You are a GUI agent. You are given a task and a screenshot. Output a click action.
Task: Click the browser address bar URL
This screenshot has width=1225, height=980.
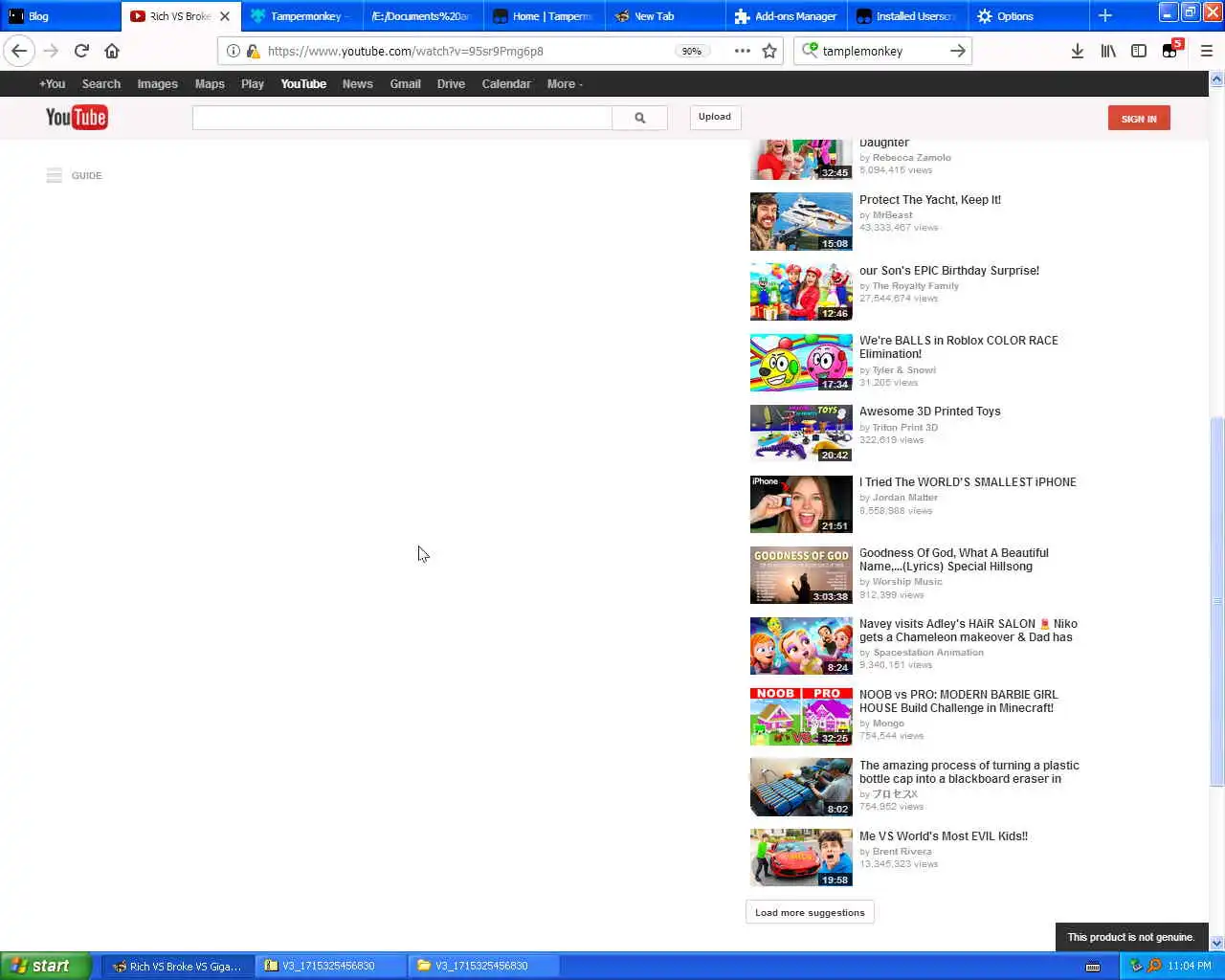tap(405, 51)
